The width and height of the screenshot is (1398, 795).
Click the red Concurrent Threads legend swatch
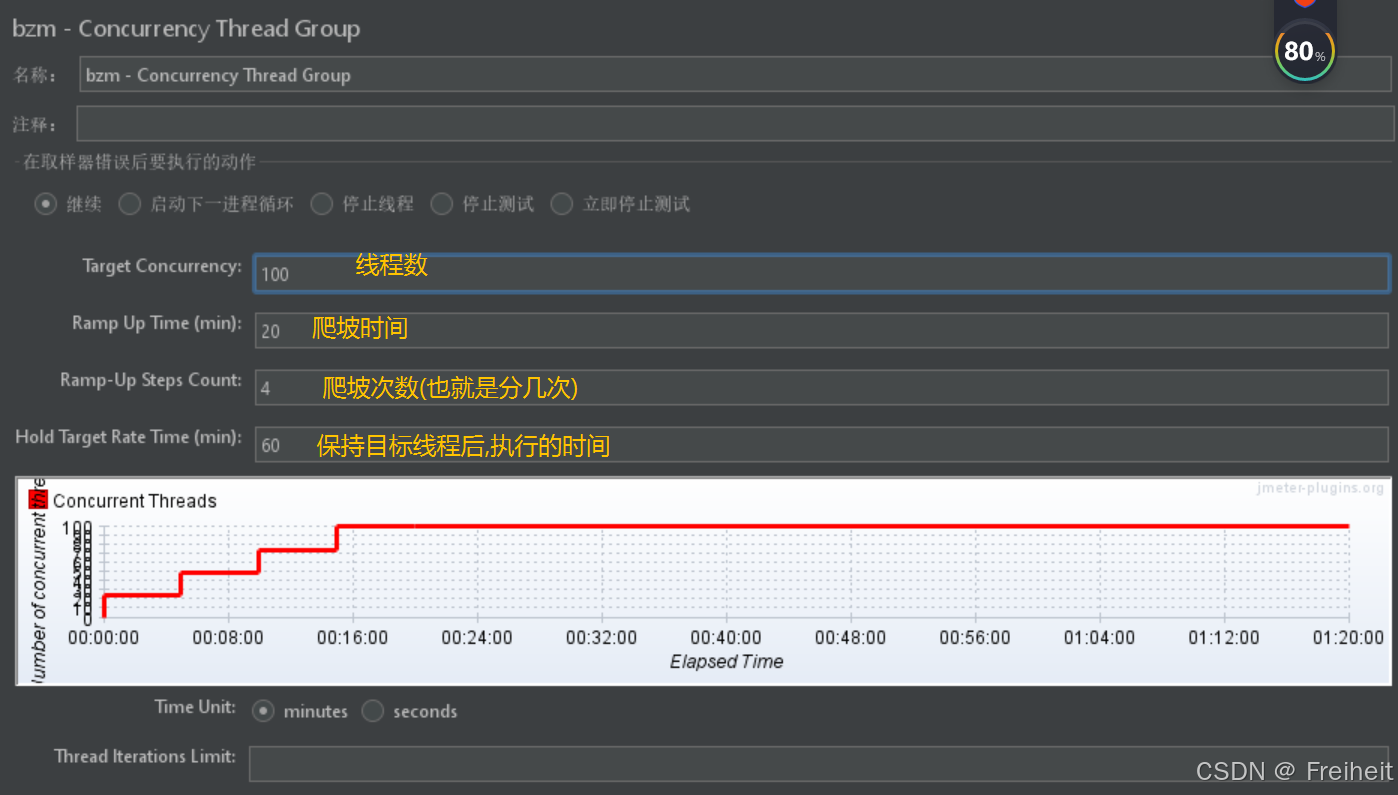(x=40, y=500)
